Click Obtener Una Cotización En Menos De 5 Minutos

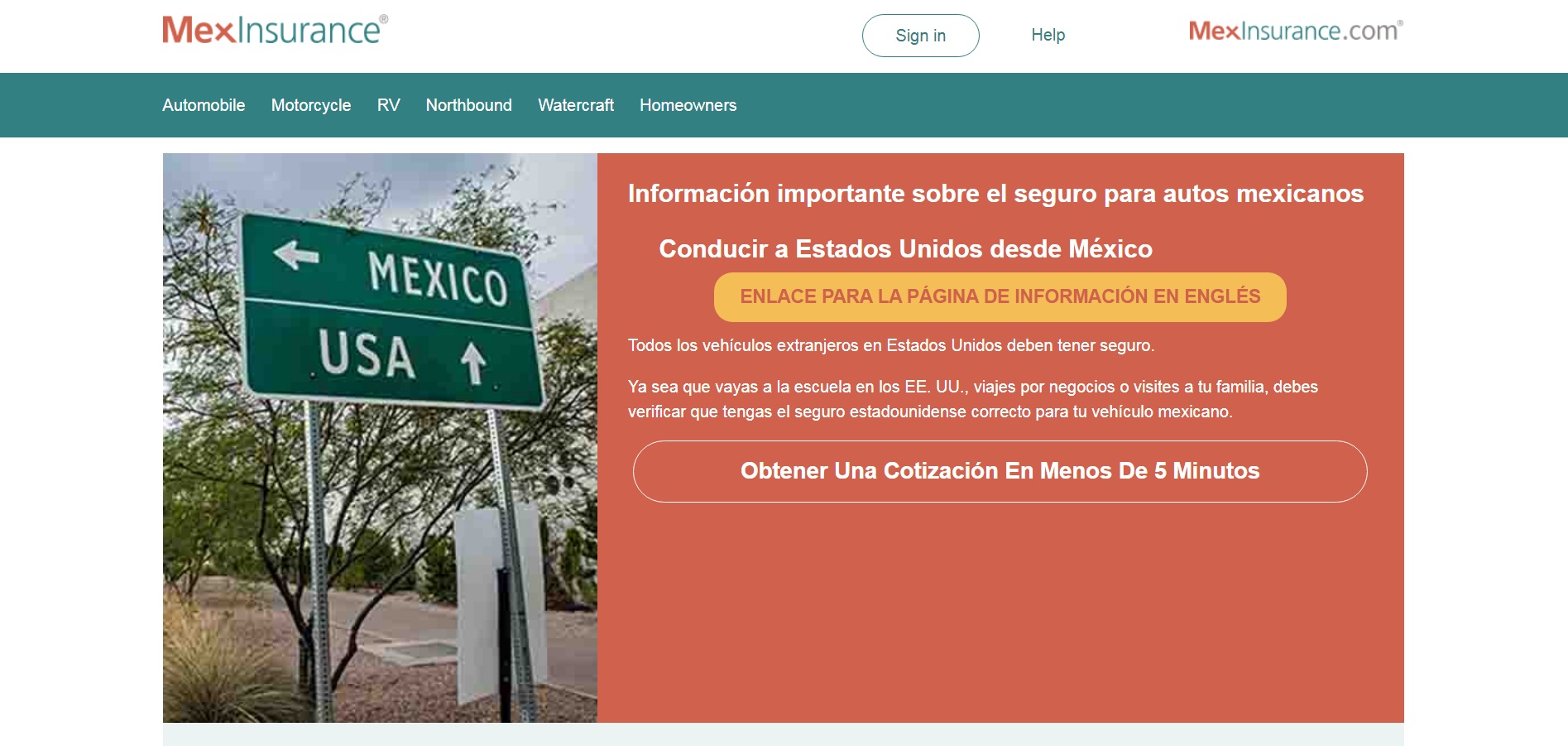click(x=1000, y=471)
